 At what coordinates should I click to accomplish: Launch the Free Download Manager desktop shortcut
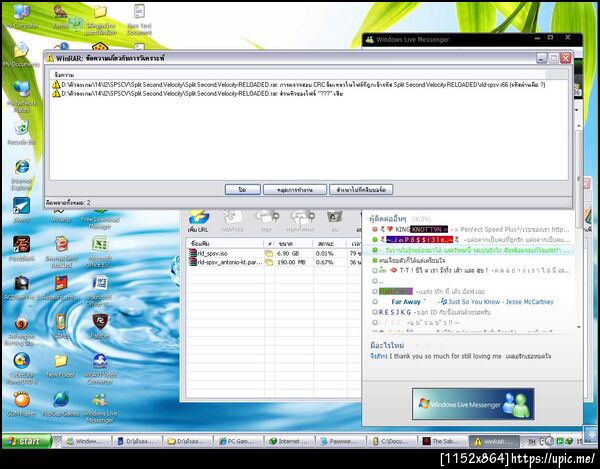tap(100, 221)
